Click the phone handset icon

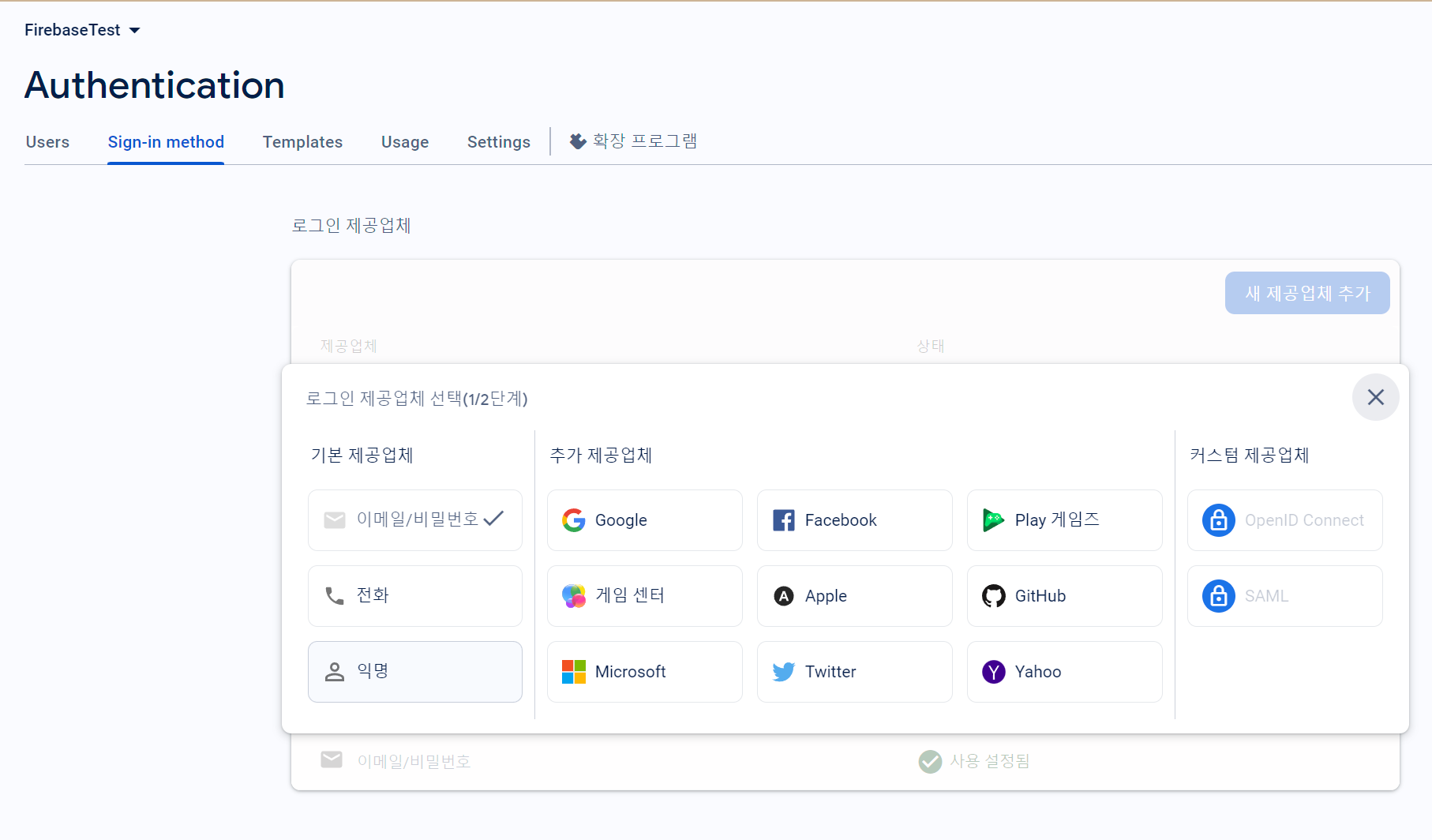click(x=335, y=596)
